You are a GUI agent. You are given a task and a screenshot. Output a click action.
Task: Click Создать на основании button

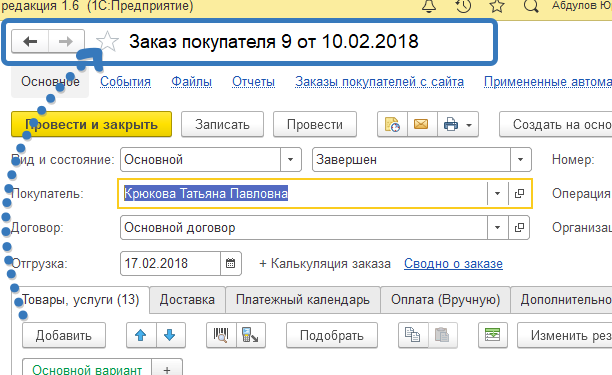pos(556,124)
